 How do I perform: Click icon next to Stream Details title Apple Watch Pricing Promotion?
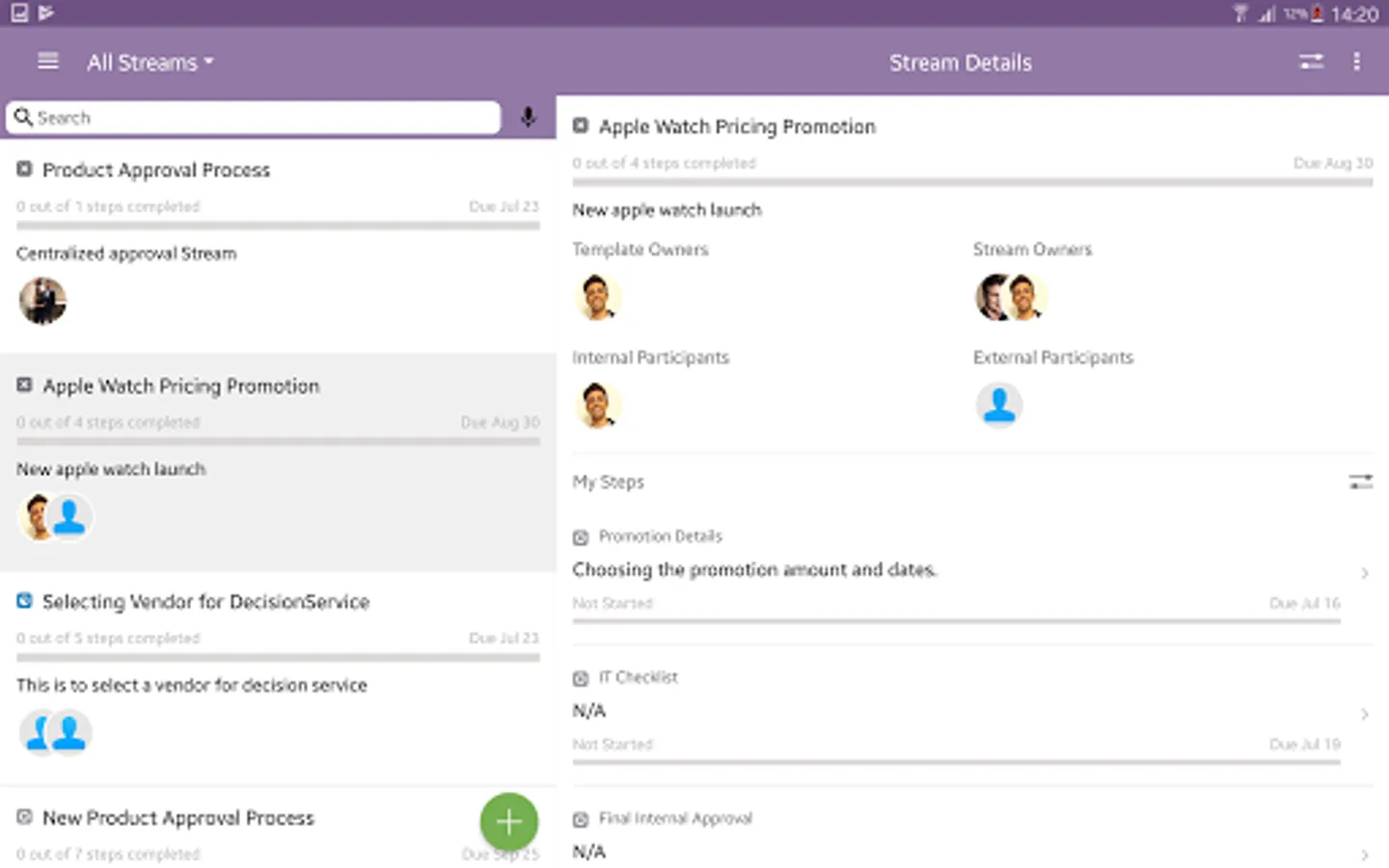point(581,126)
